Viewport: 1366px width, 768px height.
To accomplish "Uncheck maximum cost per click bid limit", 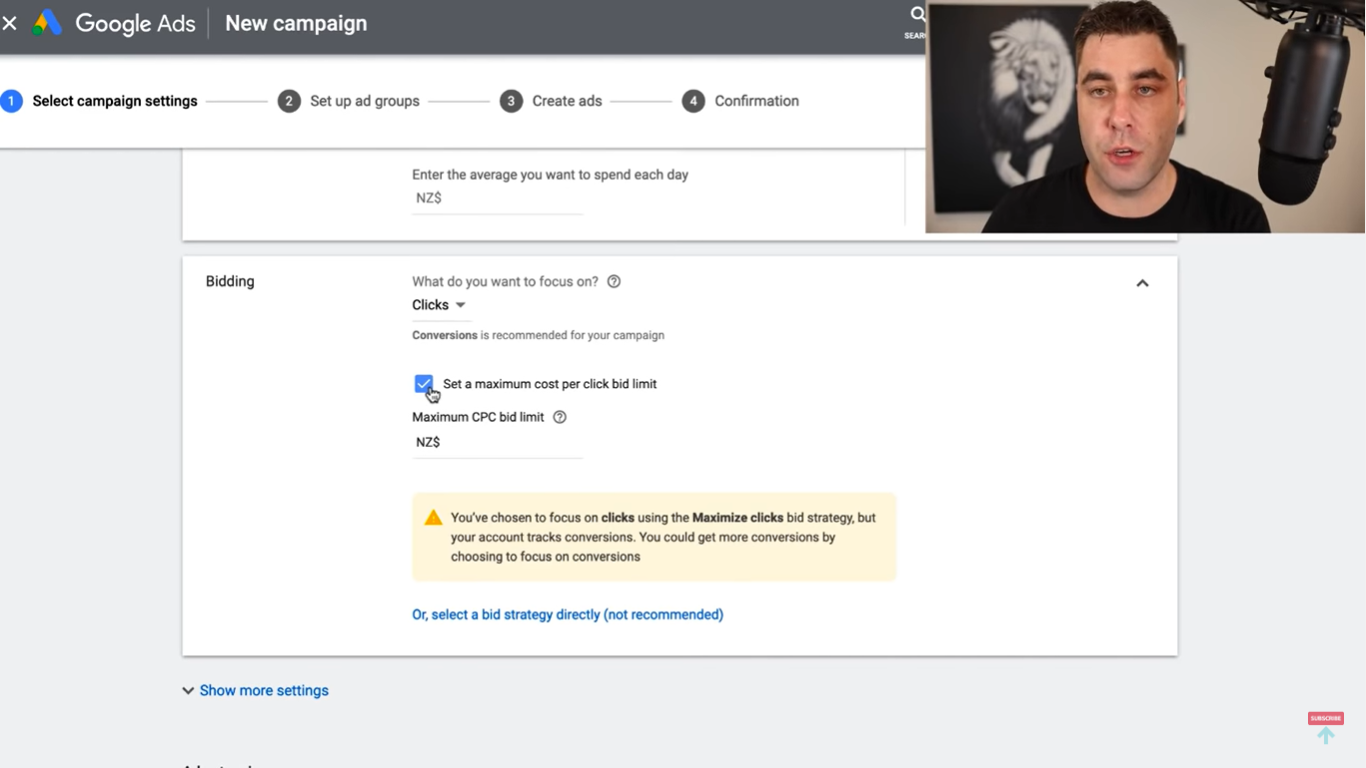I will 423,384.
